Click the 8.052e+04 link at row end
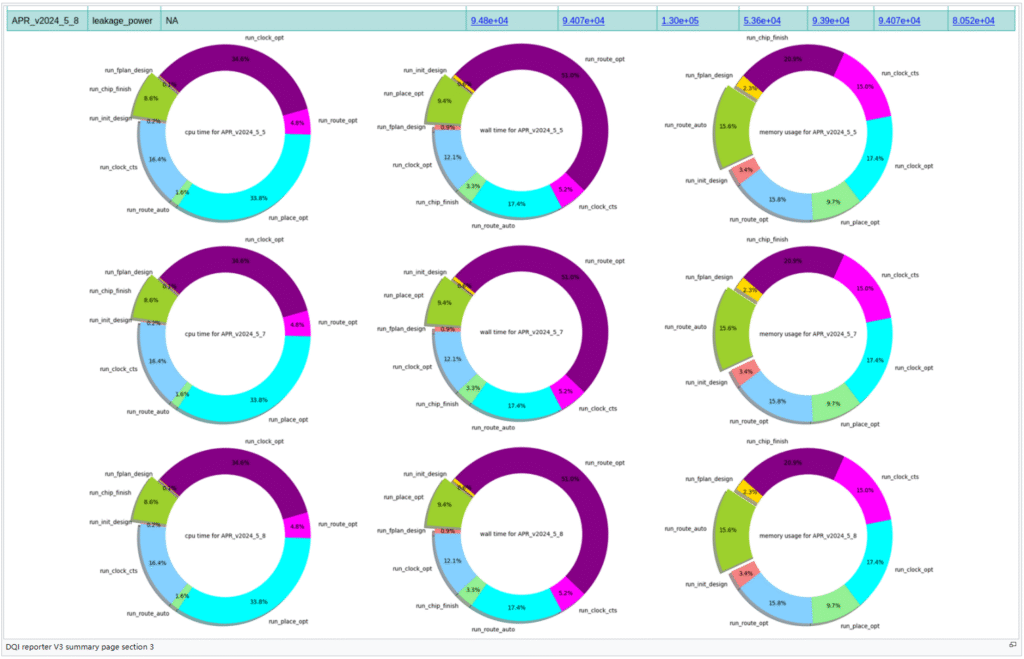This screenshot has height=659, width=1024. point(973,21)
